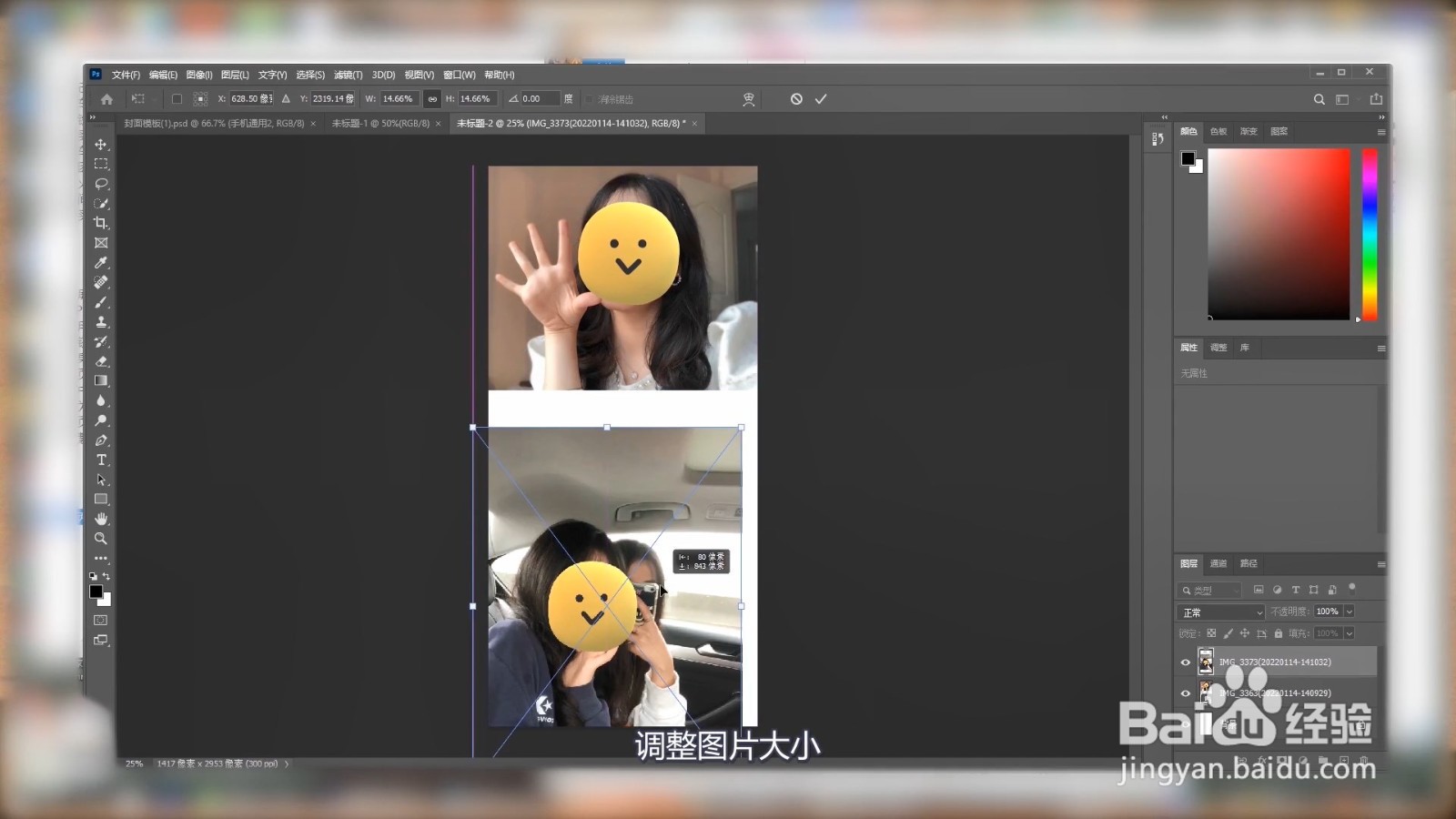This screenshot has width=1456, height=819.
Task: Select the Brush tool
Action: [101, 302]
